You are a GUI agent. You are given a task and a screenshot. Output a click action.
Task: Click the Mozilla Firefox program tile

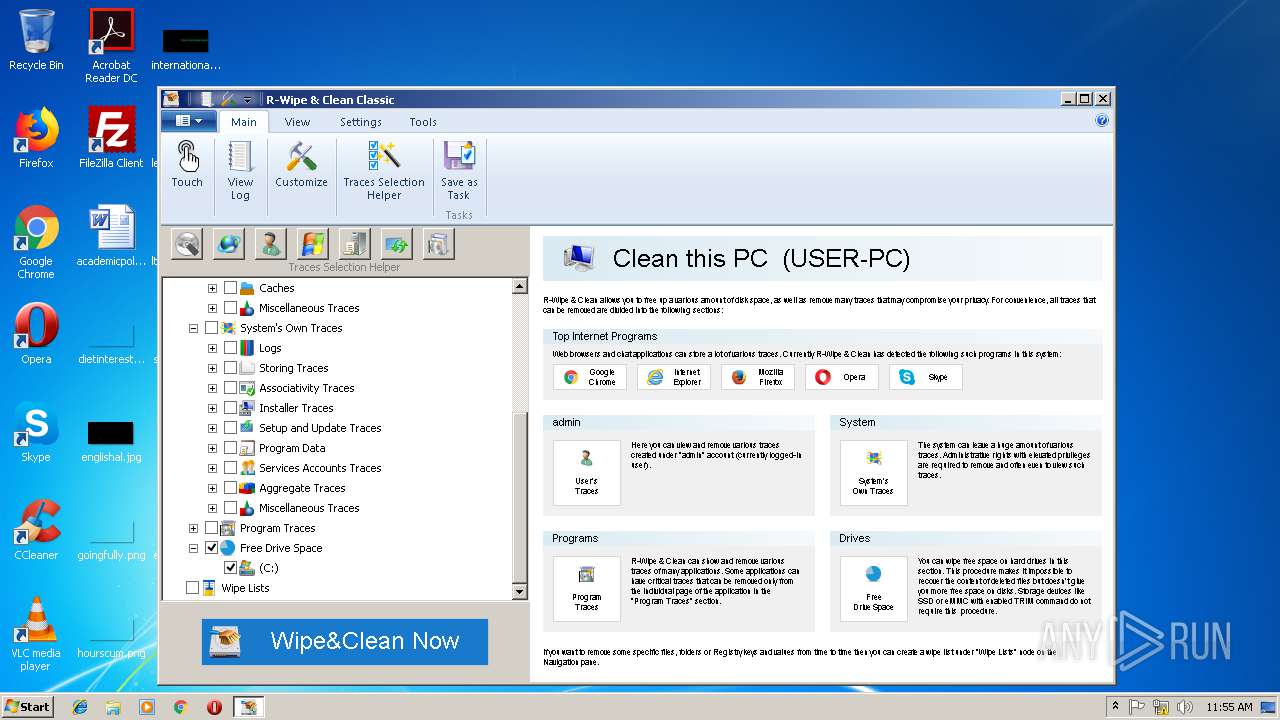click(x=758, y=377)
